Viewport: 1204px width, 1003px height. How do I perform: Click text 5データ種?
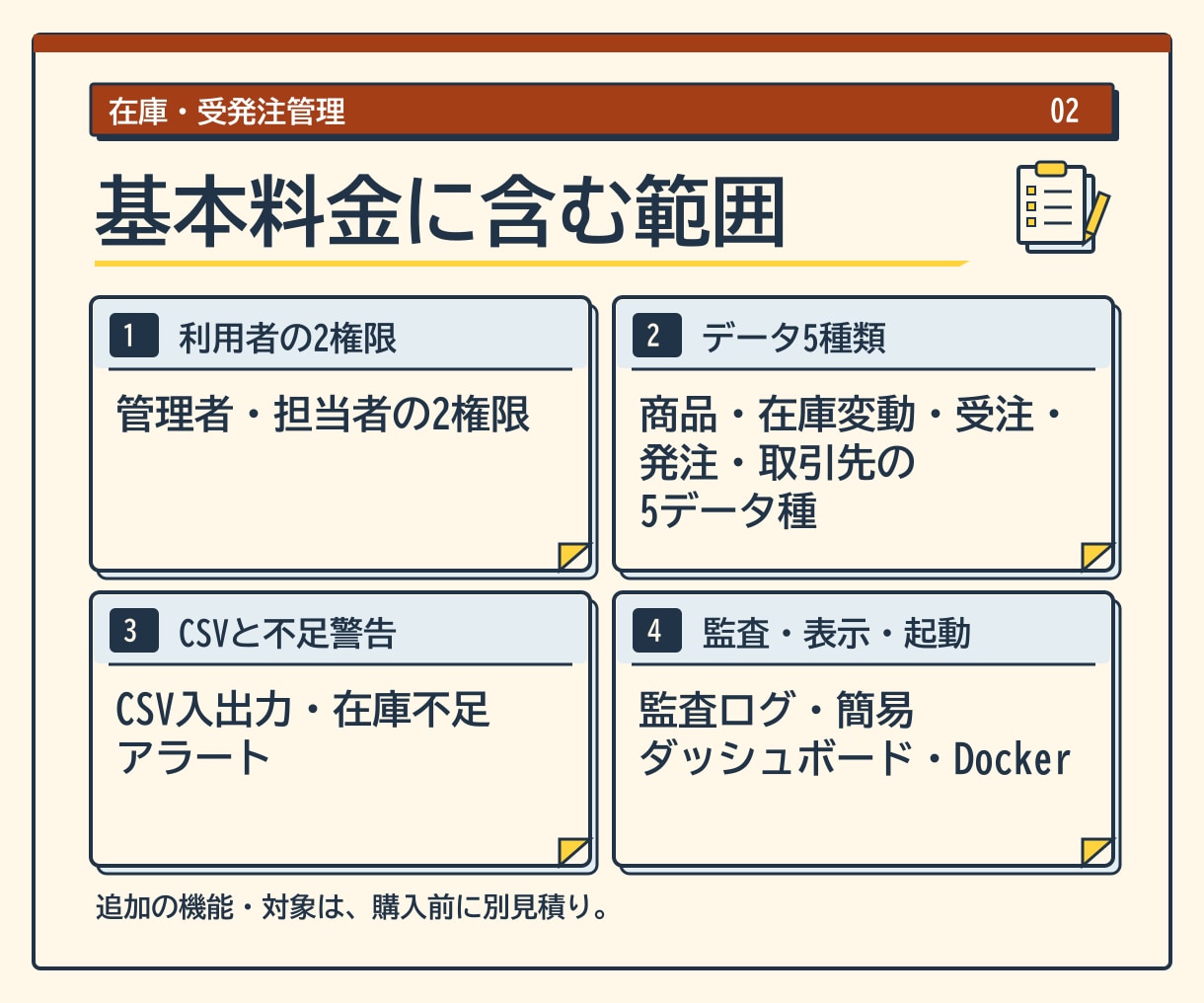728,511
